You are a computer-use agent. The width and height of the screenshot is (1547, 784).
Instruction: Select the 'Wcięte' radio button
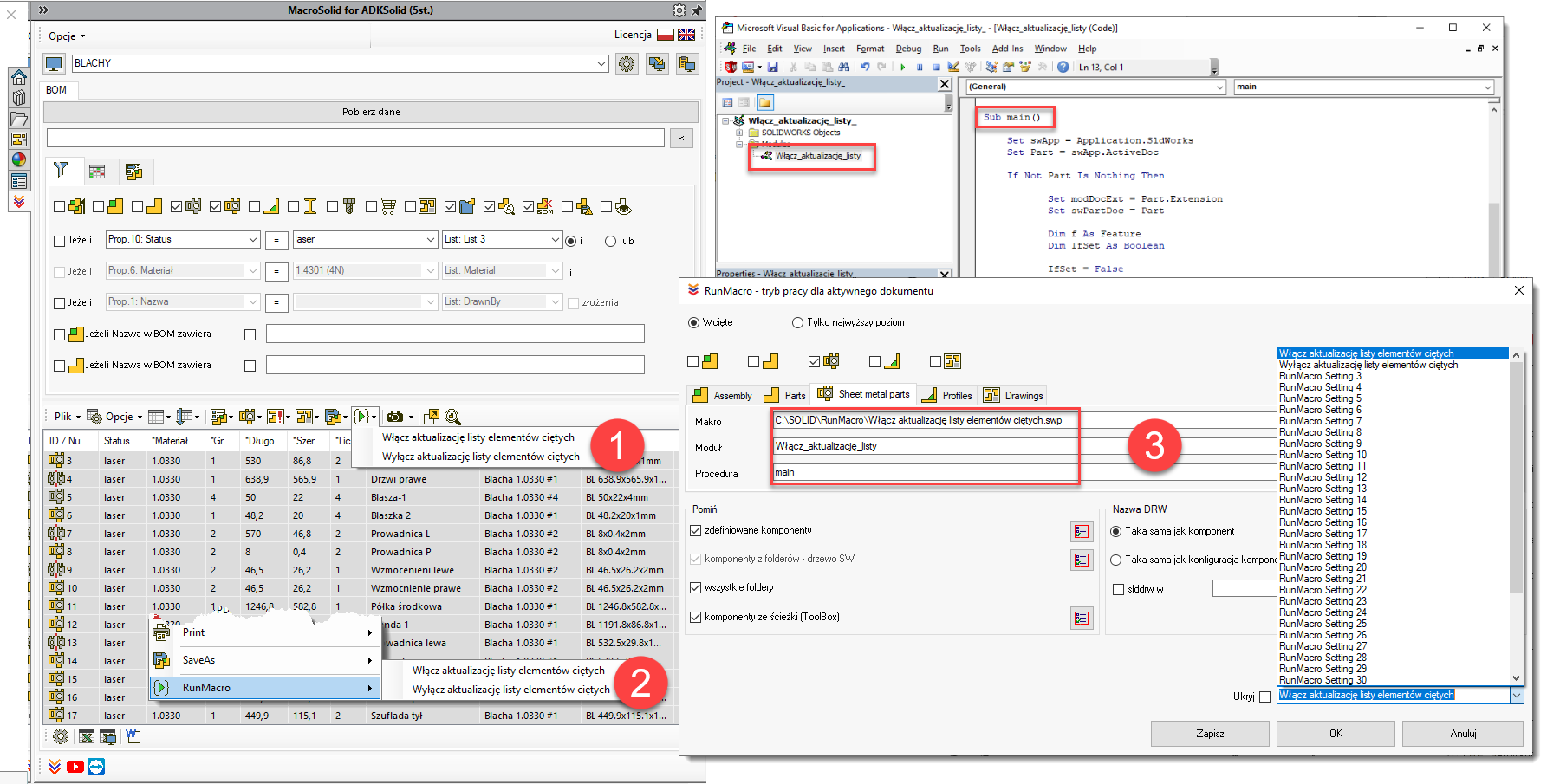(693, 322)
